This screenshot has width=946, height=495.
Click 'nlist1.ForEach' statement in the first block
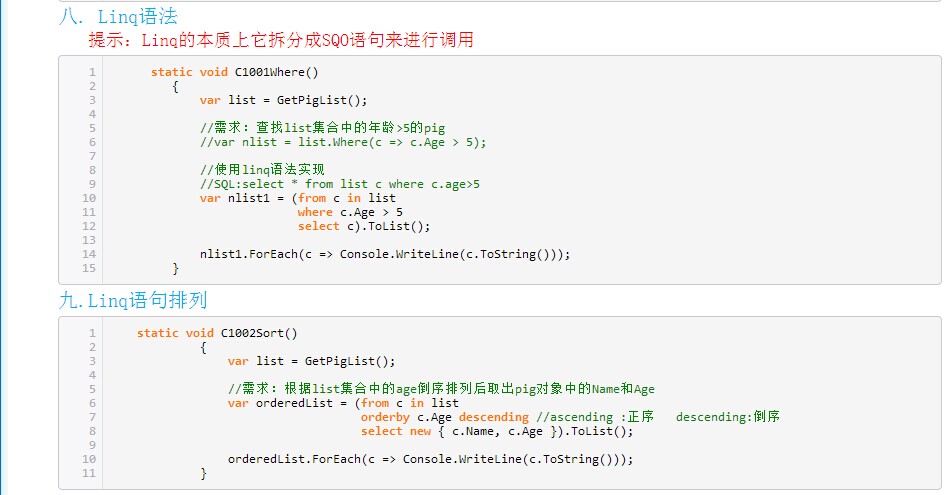[385, 254]
